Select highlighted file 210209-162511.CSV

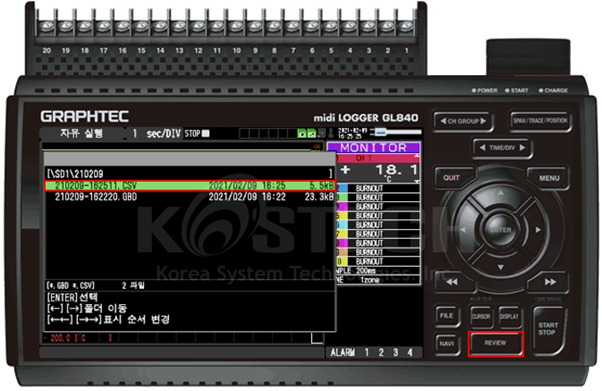pos(190,186)
